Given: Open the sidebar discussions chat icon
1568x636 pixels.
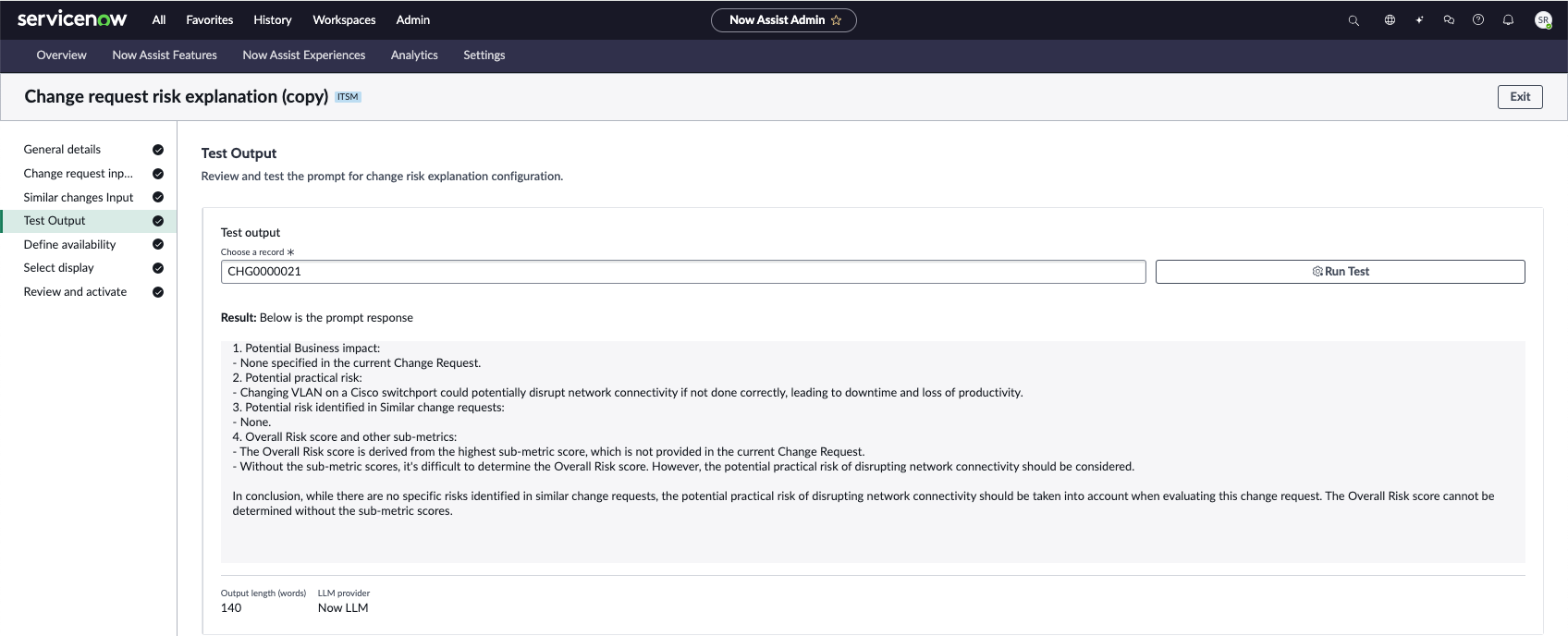Looking at the screenshot, I should tap(1449, 20).
